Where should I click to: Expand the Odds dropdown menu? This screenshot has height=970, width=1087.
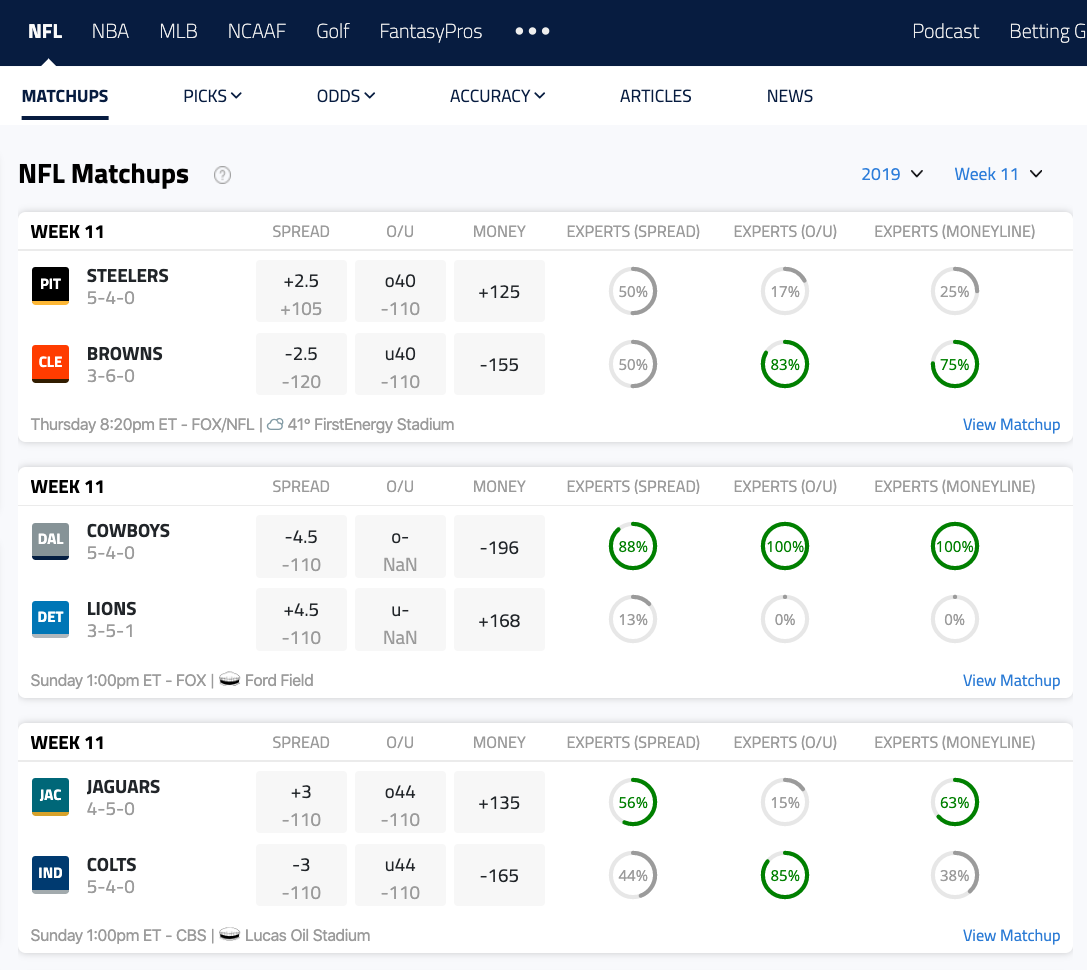tap(345, 96)
